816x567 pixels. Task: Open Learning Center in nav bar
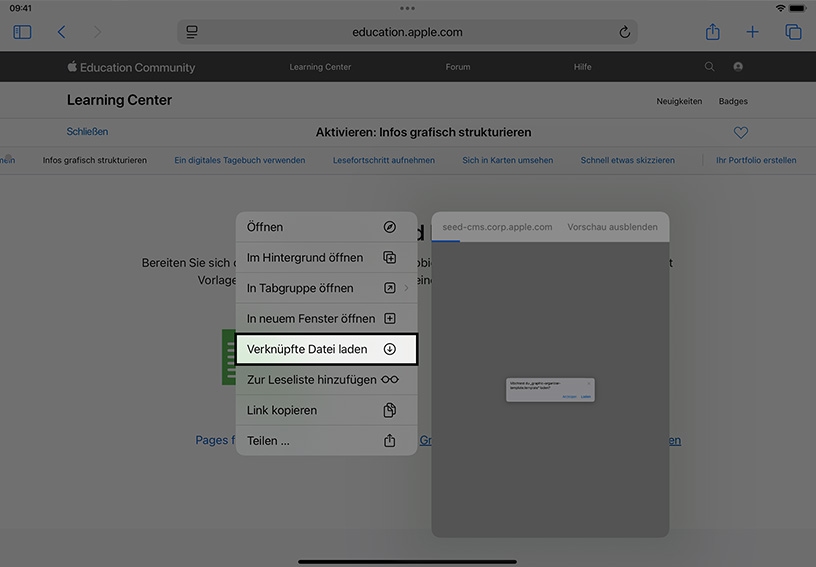coord(320,67)
